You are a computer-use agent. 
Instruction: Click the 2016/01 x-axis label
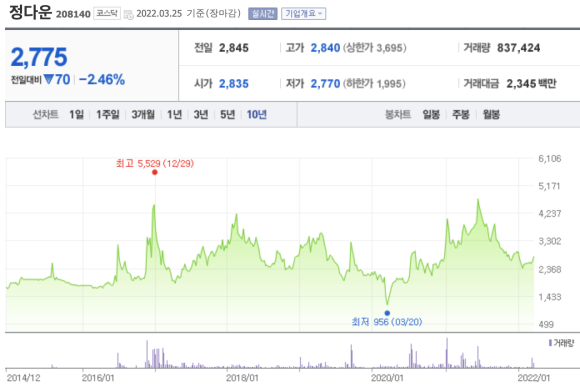[x=98, y=378]
